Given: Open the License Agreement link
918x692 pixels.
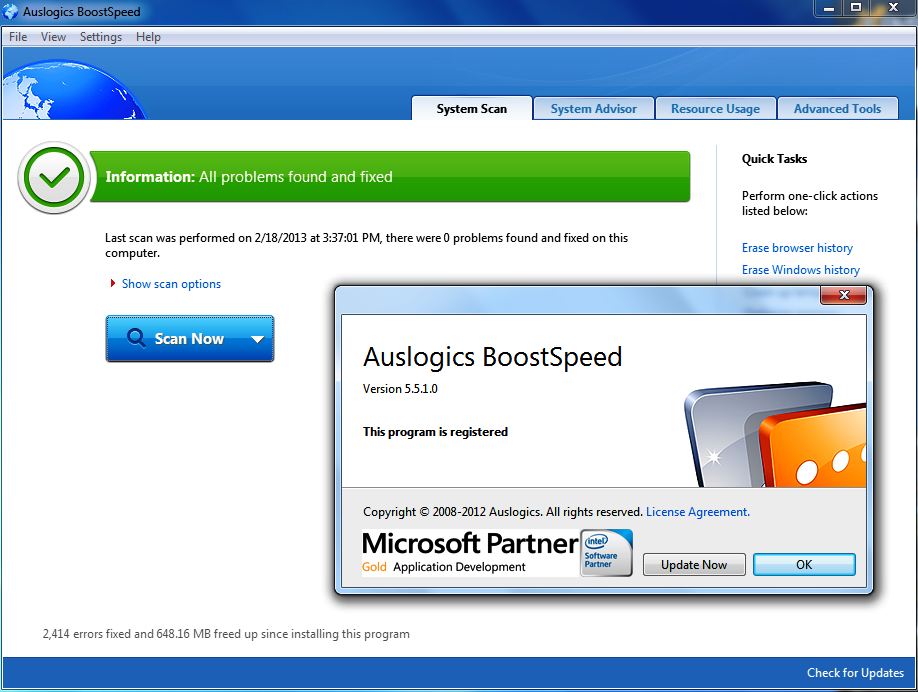Looking at the screenshot, I should pyautogui.click(x=698, y=512).
